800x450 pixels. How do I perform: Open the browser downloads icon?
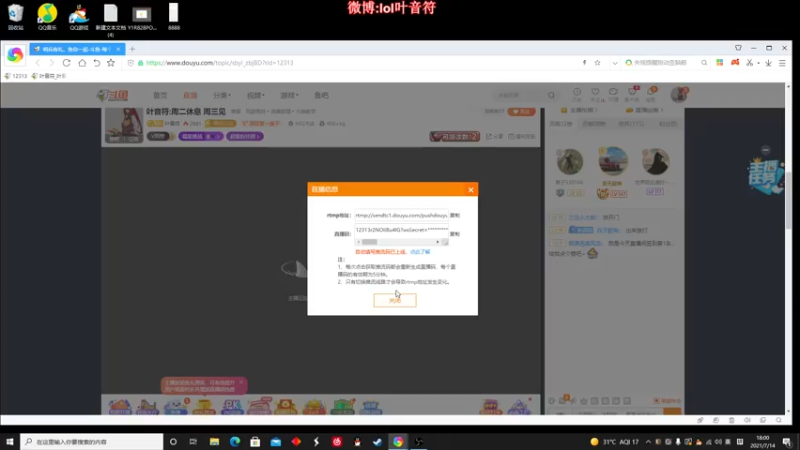(768, 63)
